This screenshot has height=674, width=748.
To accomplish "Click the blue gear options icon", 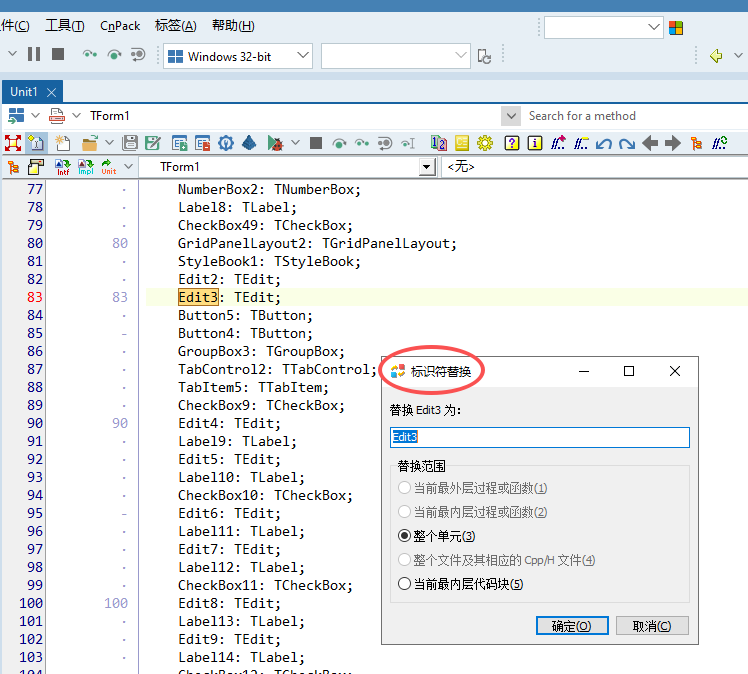I will (x=226, y=143).
